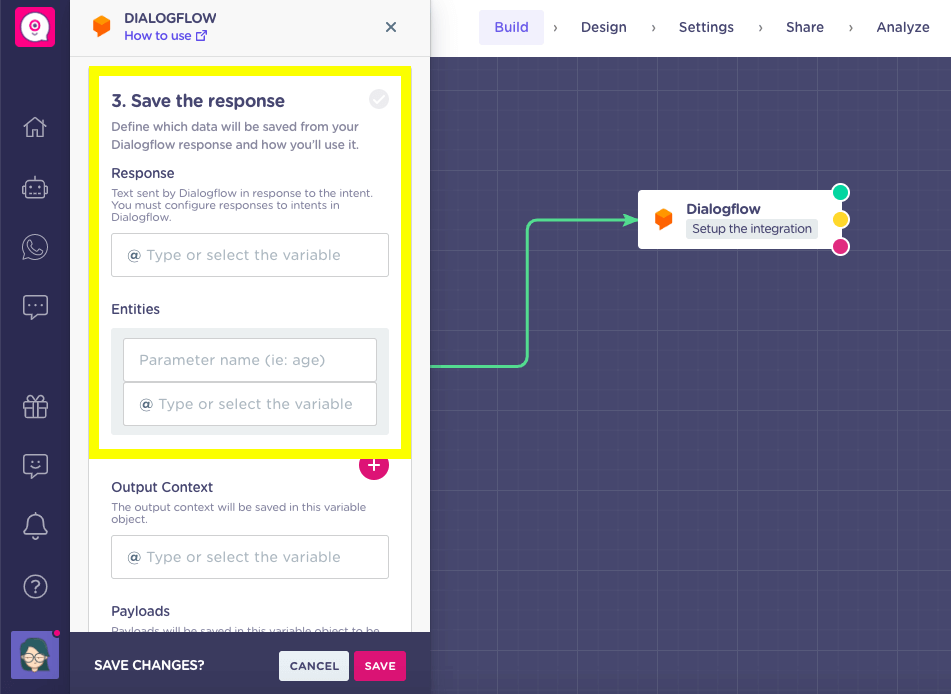Open the chats speech bubble icon
951x694 pixels.
pyautogui.click(x=35, y=307)
